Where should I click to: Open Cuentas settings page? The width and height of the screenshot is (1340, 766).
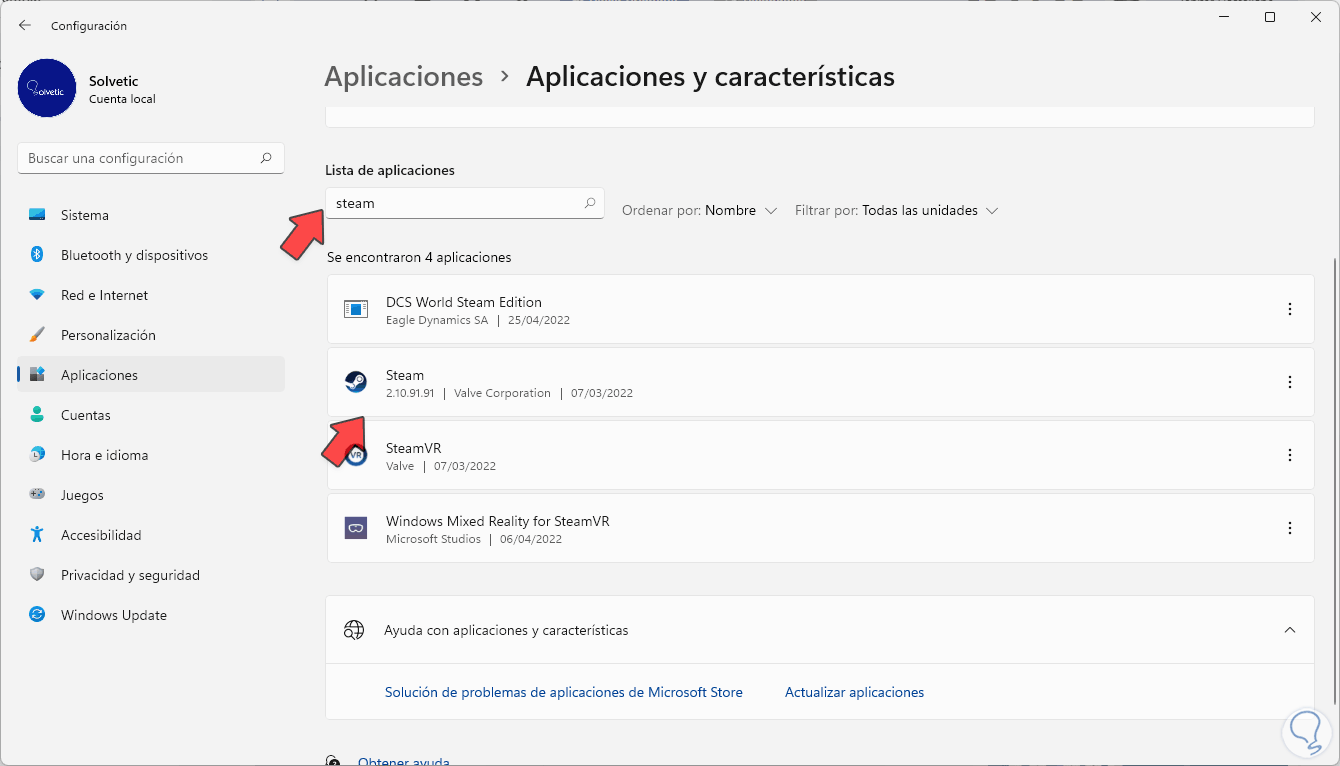(151, 415)
